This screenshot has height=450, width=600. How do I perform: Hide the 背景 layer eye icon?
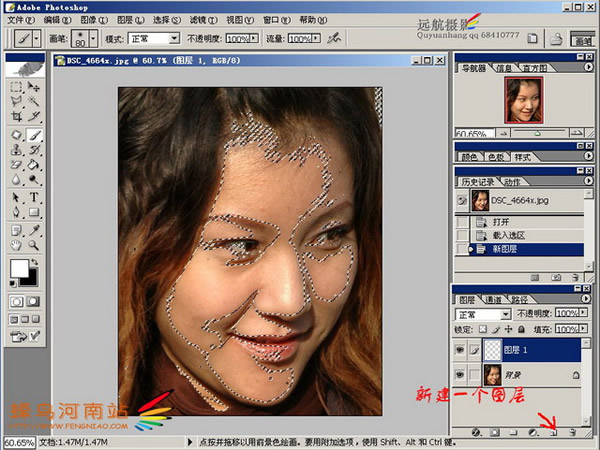tap(460, 374)
